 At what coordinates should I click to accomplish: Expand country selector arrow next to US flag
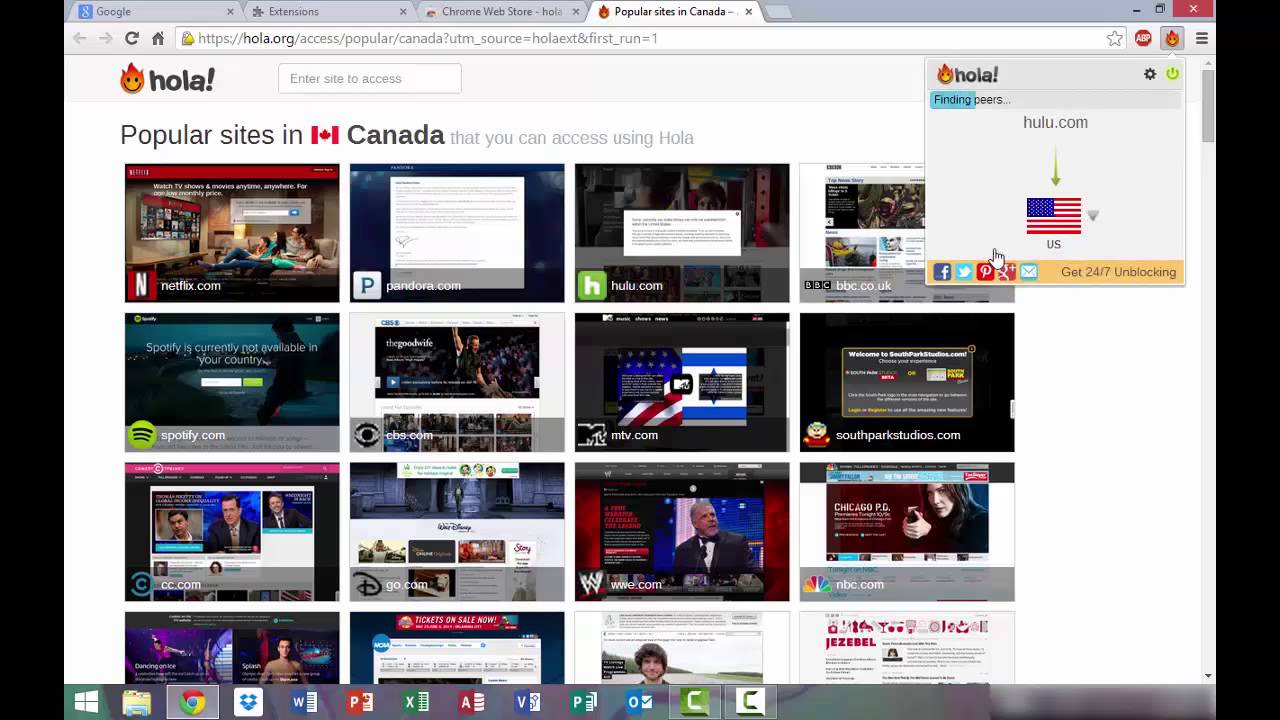[1093, 215]
